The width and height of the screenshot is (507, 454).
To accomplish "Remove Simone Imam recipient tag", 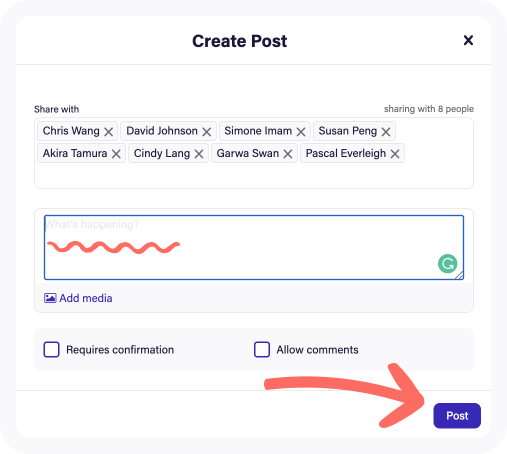I will point(301,132).
